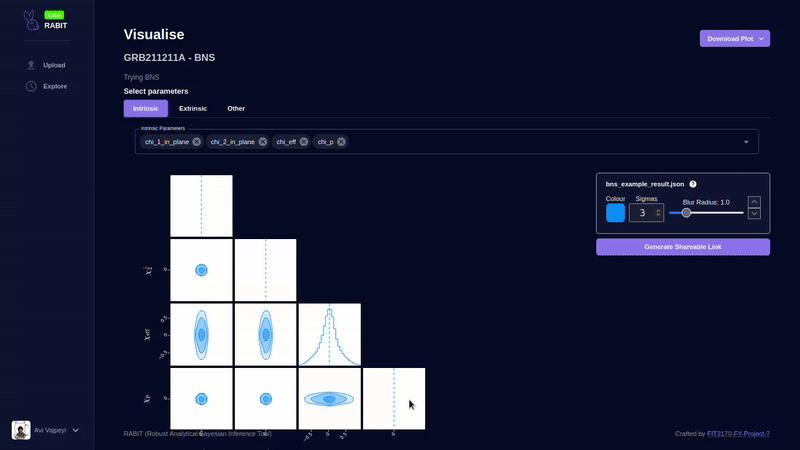Switch to the Extrinsic tab
The width and height of the screenshot is (800, 450).
193,109
